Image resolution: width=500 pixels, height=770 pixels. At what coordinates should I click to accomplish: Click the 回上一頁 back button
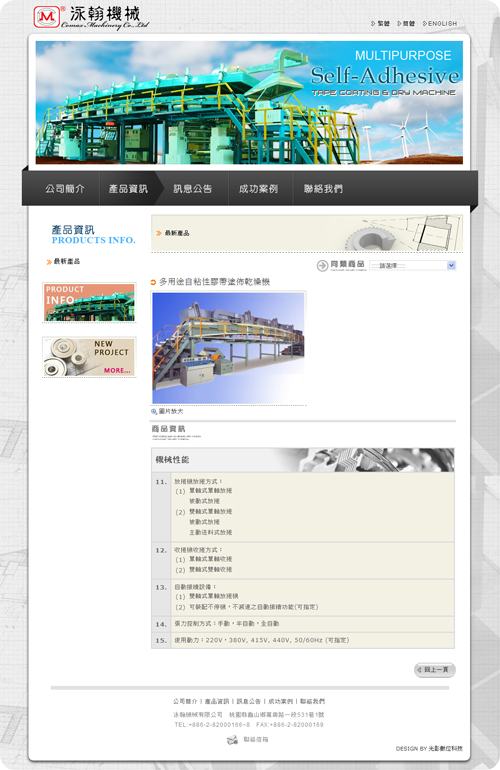435,670
